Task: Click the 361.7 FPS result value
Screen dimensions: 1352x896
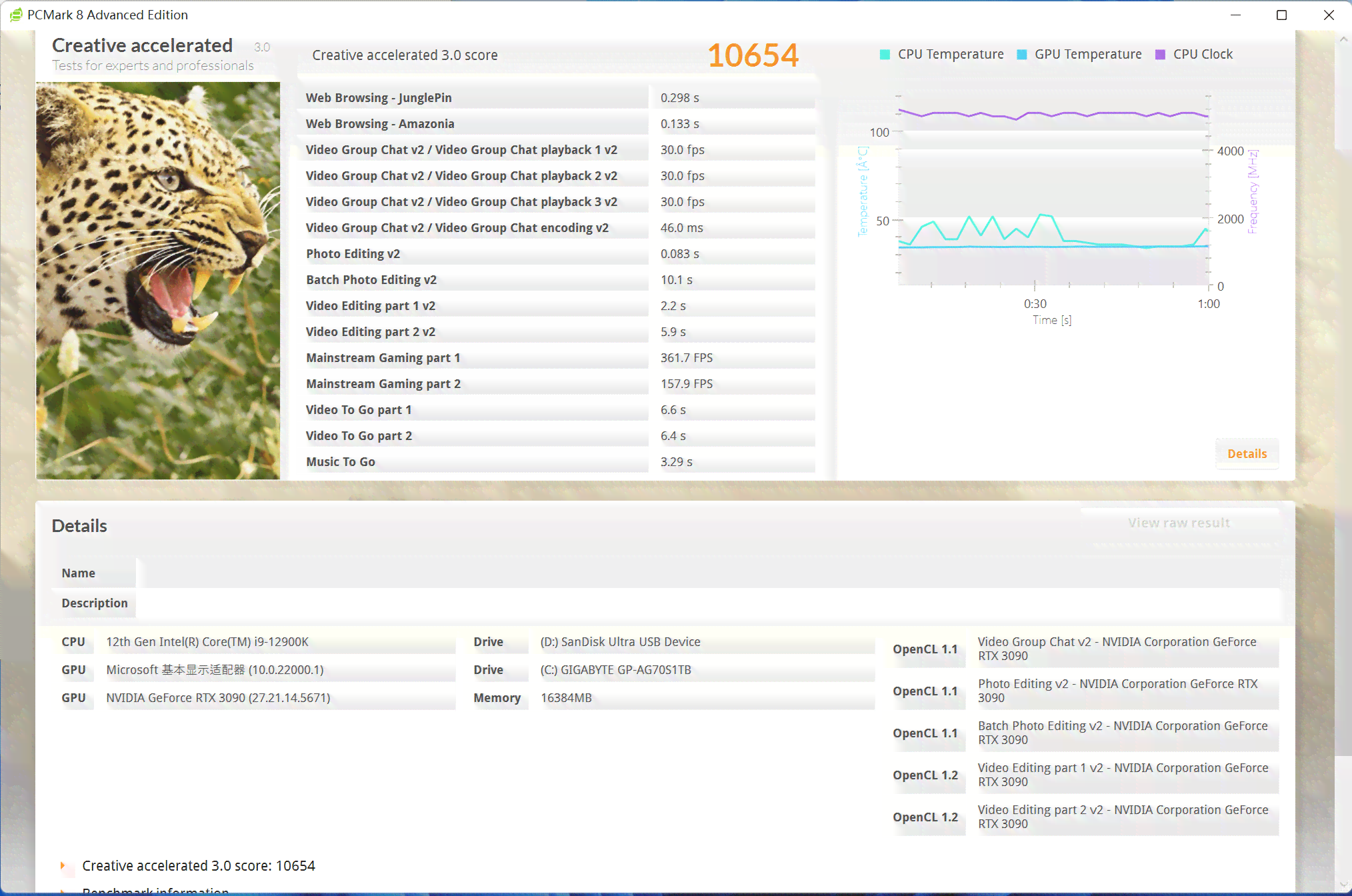Action: click(687, 357)
